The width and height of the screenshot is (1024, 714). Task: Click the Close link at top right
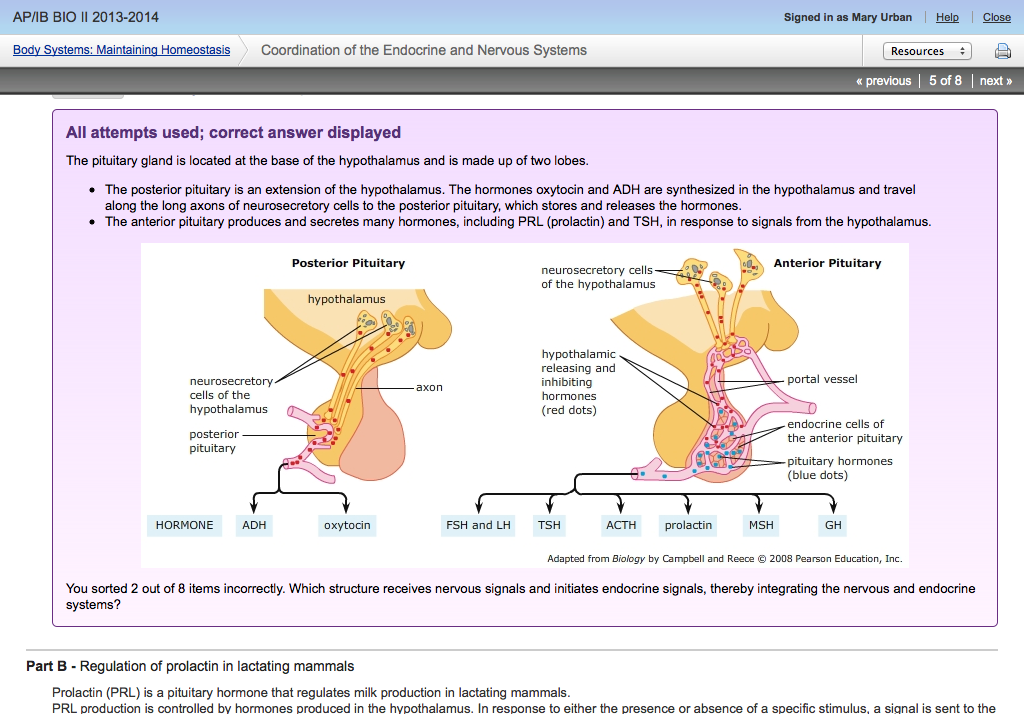tap(996, 17)
